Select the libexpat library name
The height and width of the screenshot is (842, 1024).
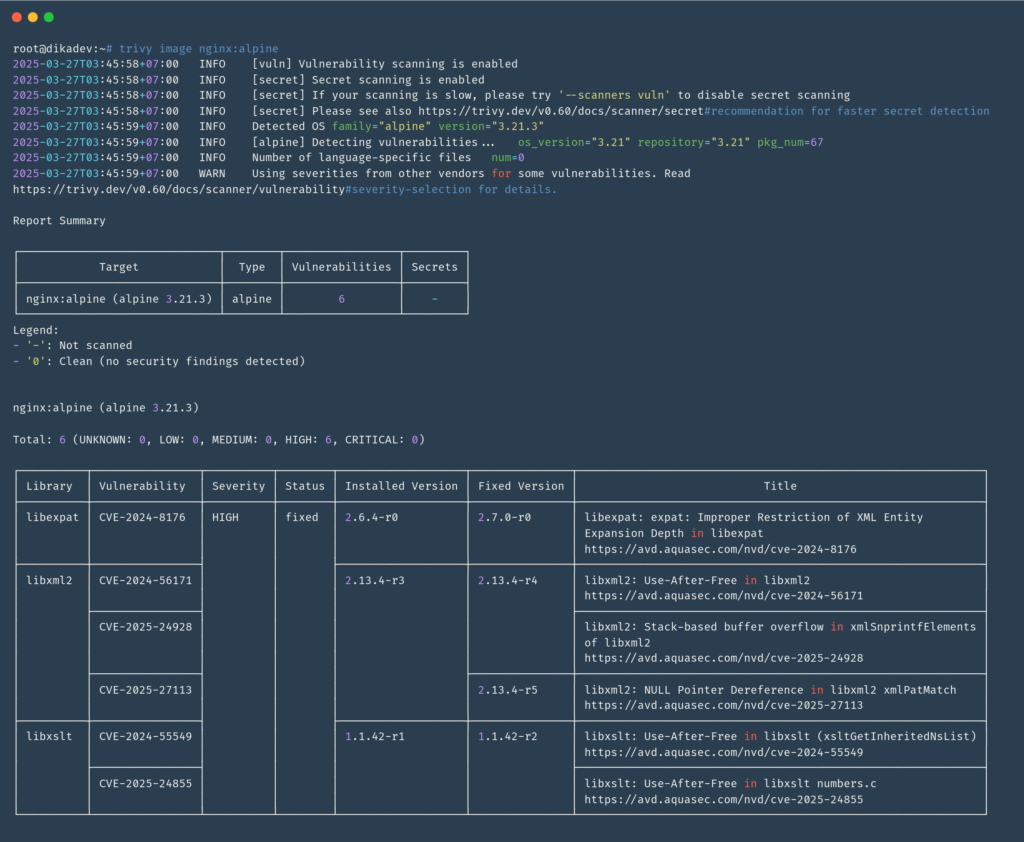click(51, 517)
